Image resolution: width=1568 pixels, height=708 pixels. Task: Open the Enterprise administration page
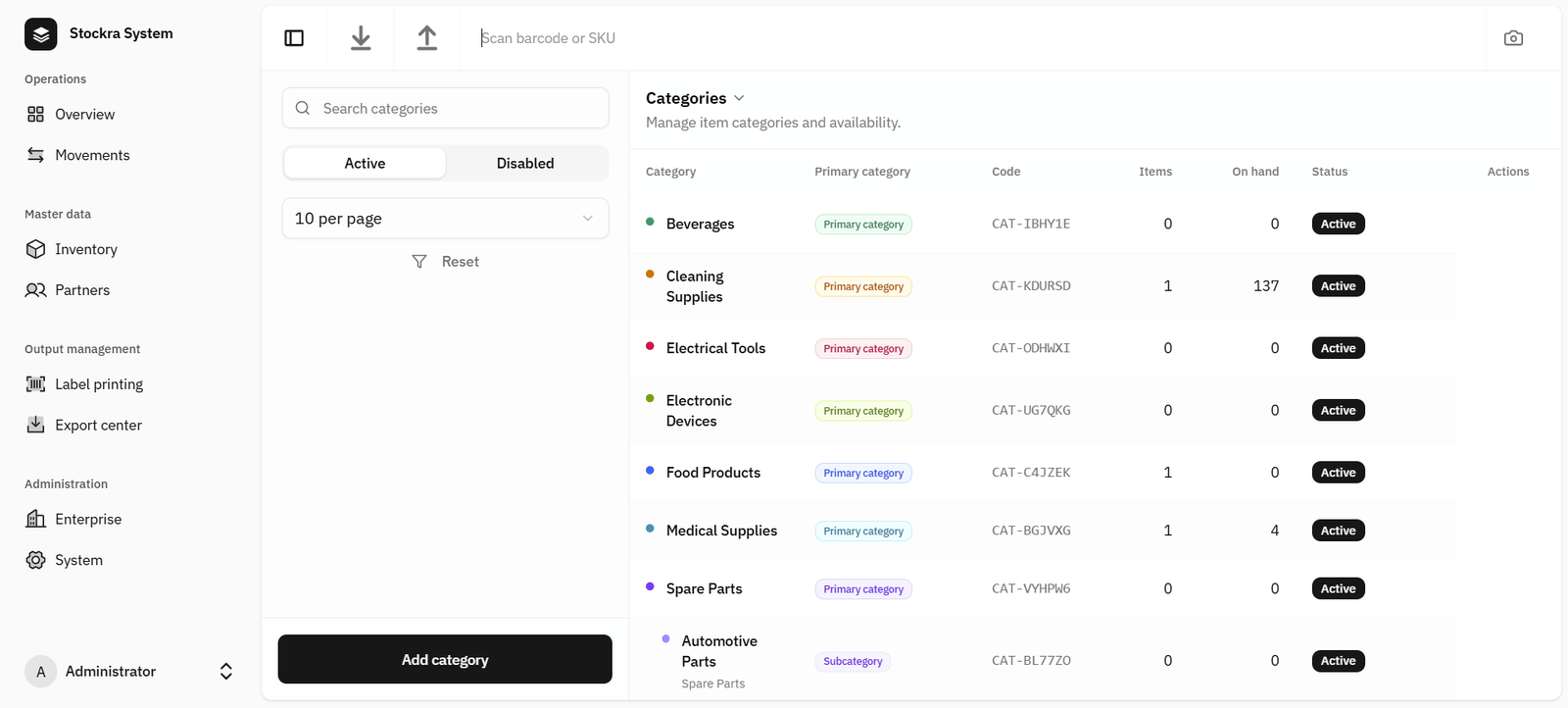[x=88, y=520]
